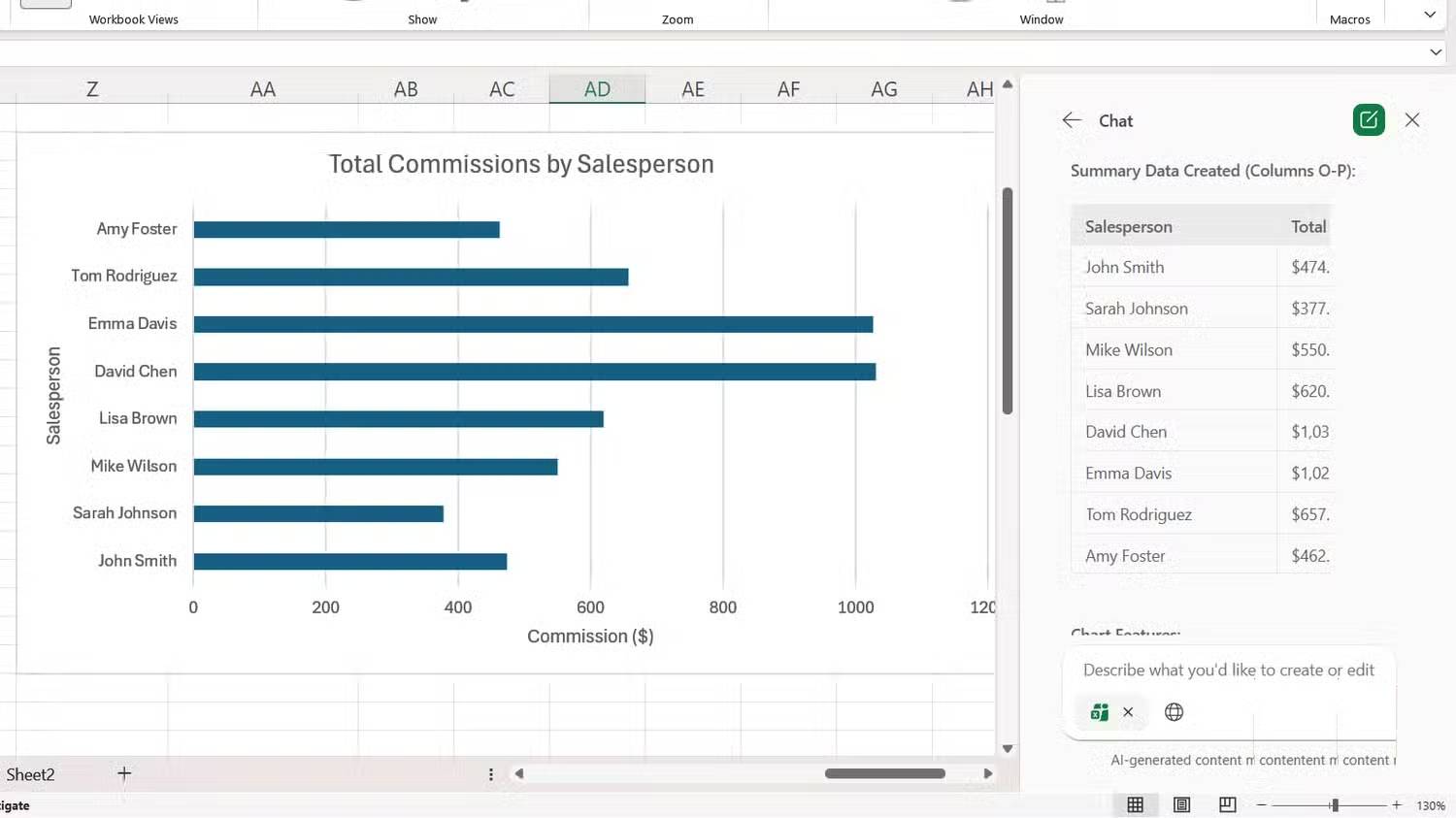This screenshot has width=1456, height=818.
Task: Open a new chat with the green pencil icon
Action: (x=1368, y=119)
